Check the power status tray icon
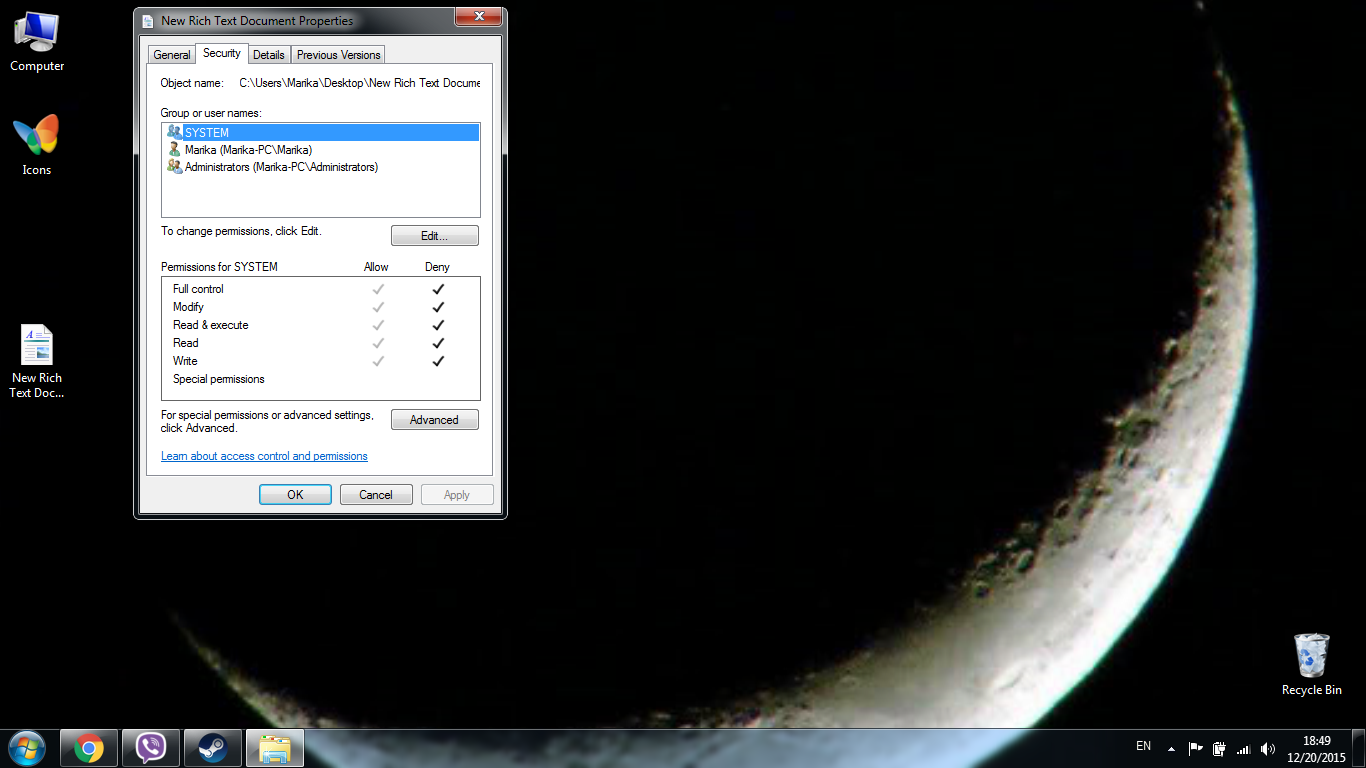The image size is (1366, 768). coord(1220,748)
